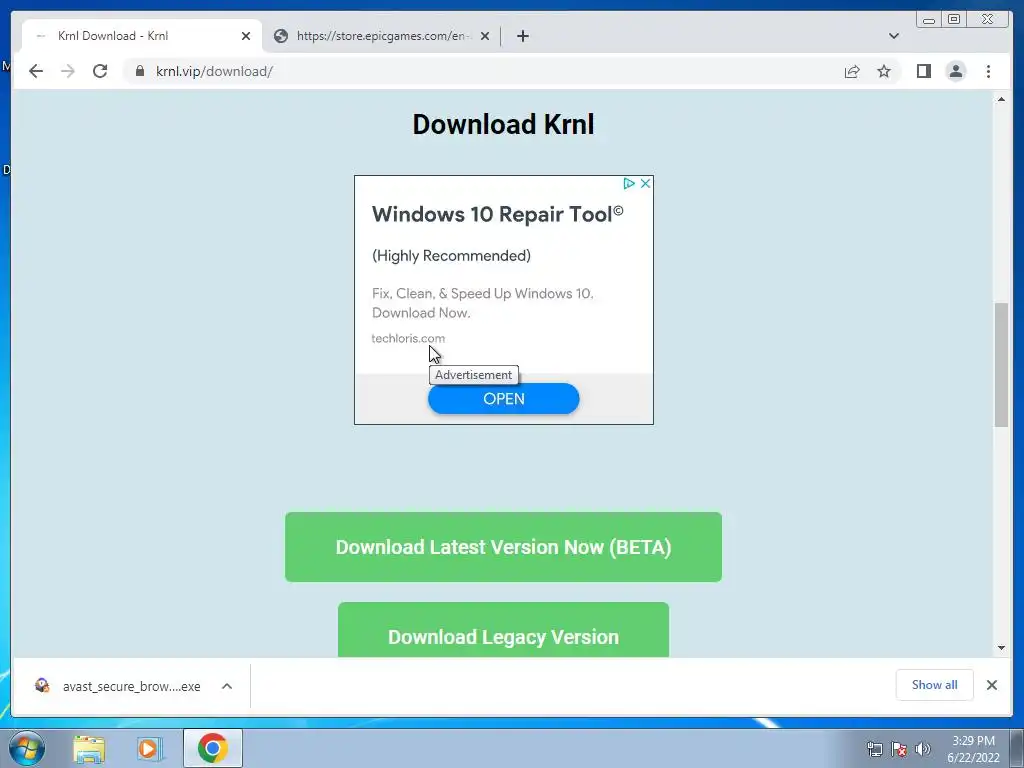Click the AdChoices triangle icon on the ad
The image size is (1024, 768).
[628, 184]
